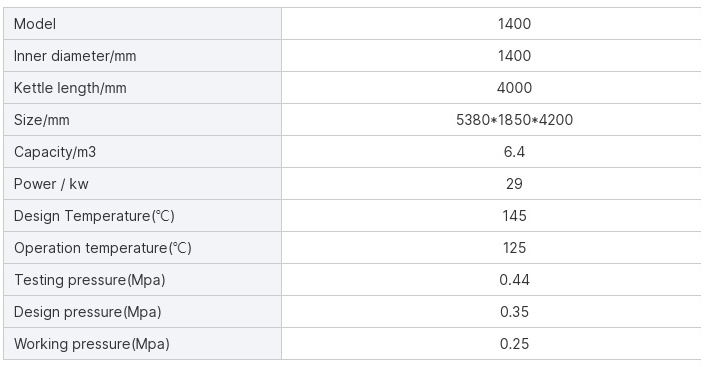The width and height of the screenshot is (707, 367).
Task: Click the Power / kw label
Action: click(51, 184)
